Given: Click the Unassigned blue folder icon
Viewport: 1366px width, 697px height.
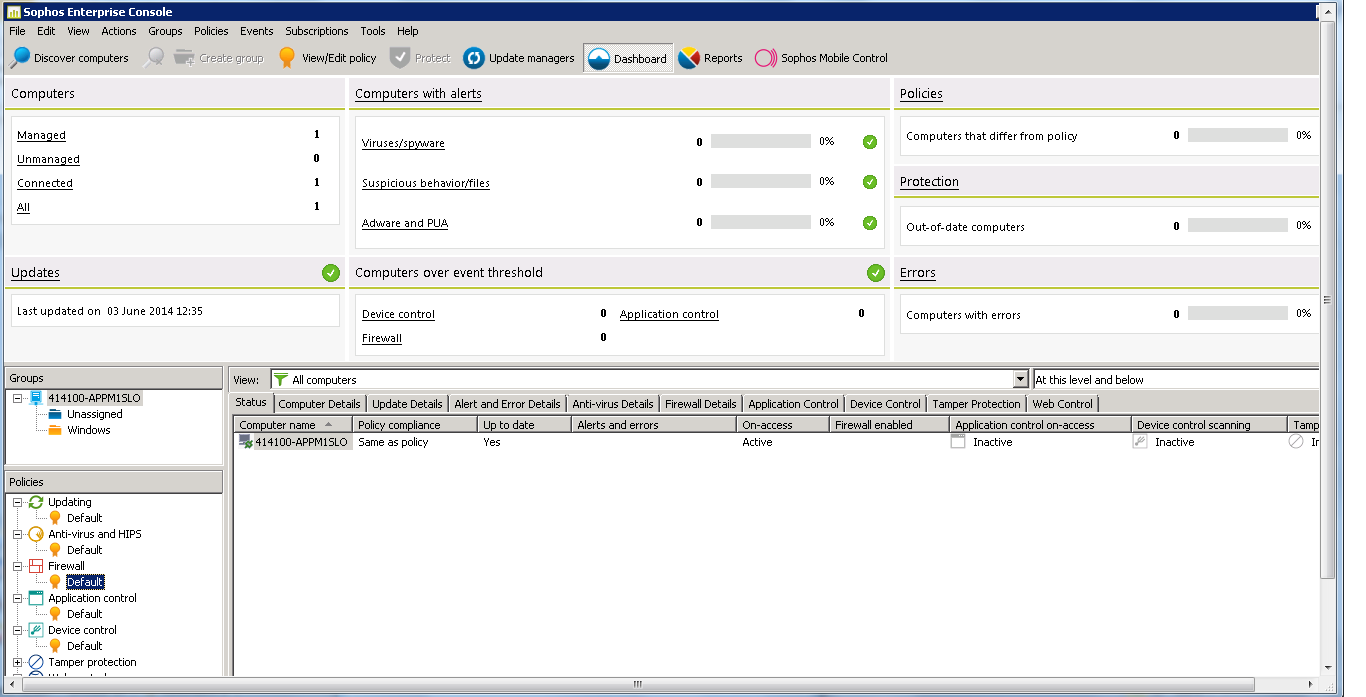Looking at the screenshot, I should [x=55, y=414].
